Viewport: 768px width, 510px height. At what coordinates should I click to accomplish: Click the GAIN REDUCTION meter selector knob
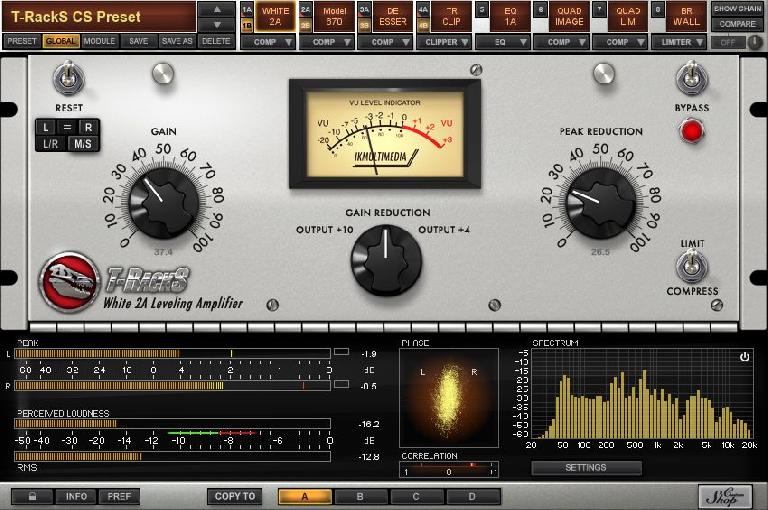click(x=386, y=260)
